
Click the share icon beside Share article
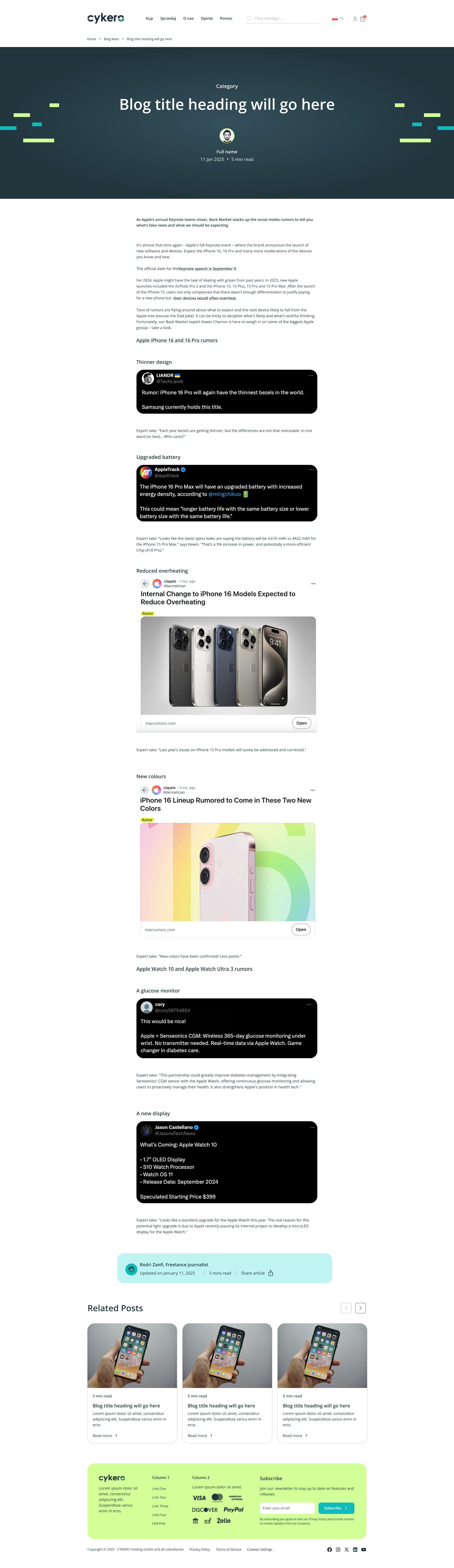[271, 1273]
